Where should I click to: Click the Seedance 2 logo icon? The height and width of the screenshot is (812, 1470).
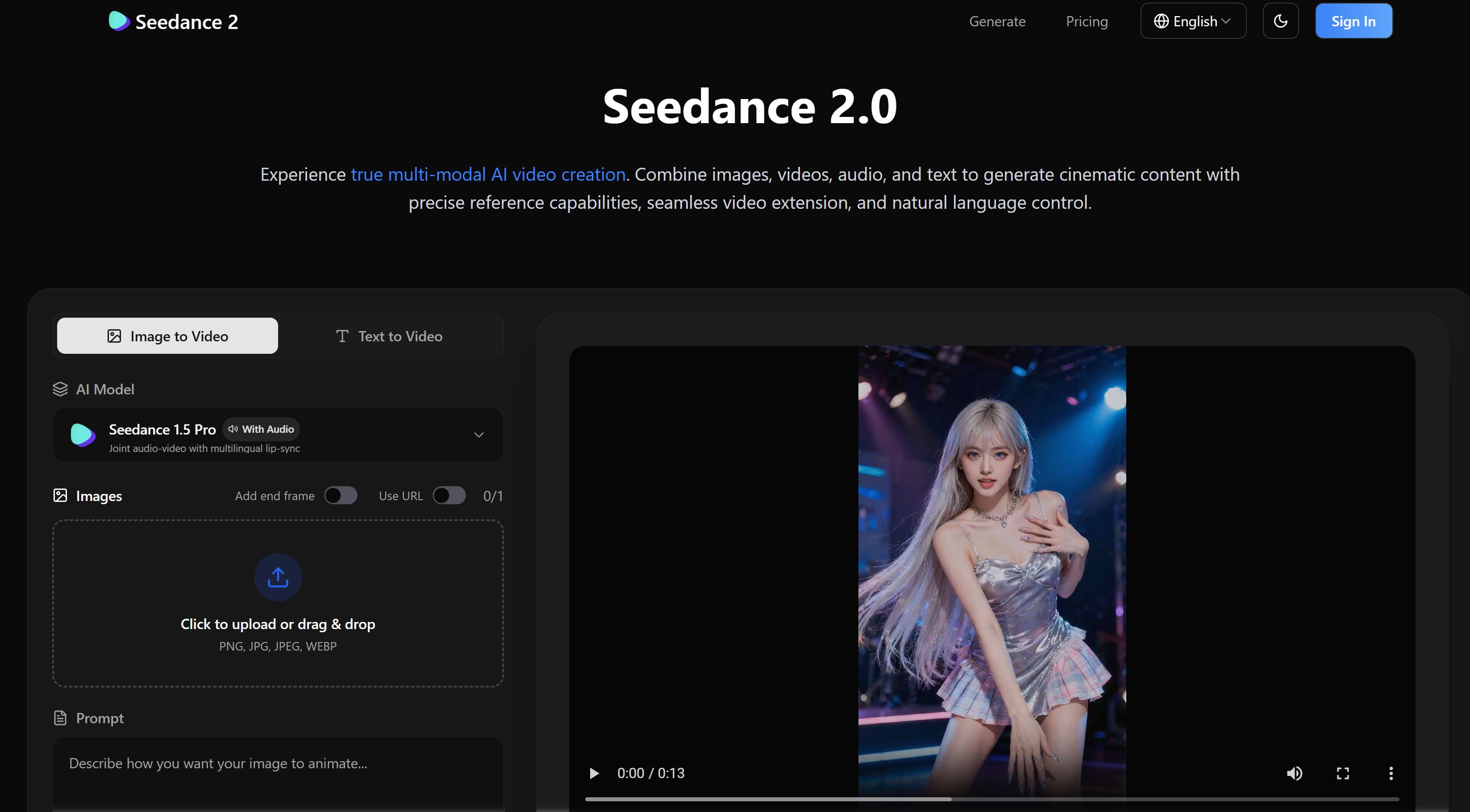[x=119, y=21]
